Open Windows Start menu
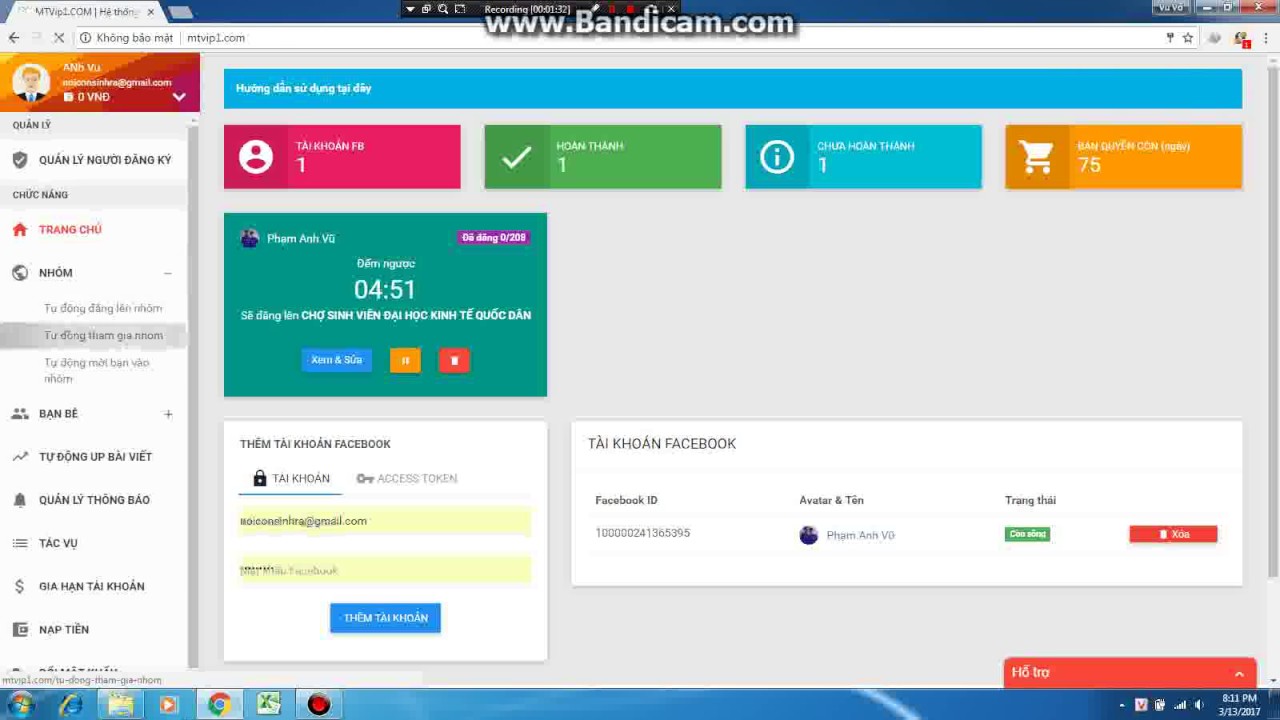This screenshot has height=720, width=1280. pyautogui.click(x=20, y=705)
